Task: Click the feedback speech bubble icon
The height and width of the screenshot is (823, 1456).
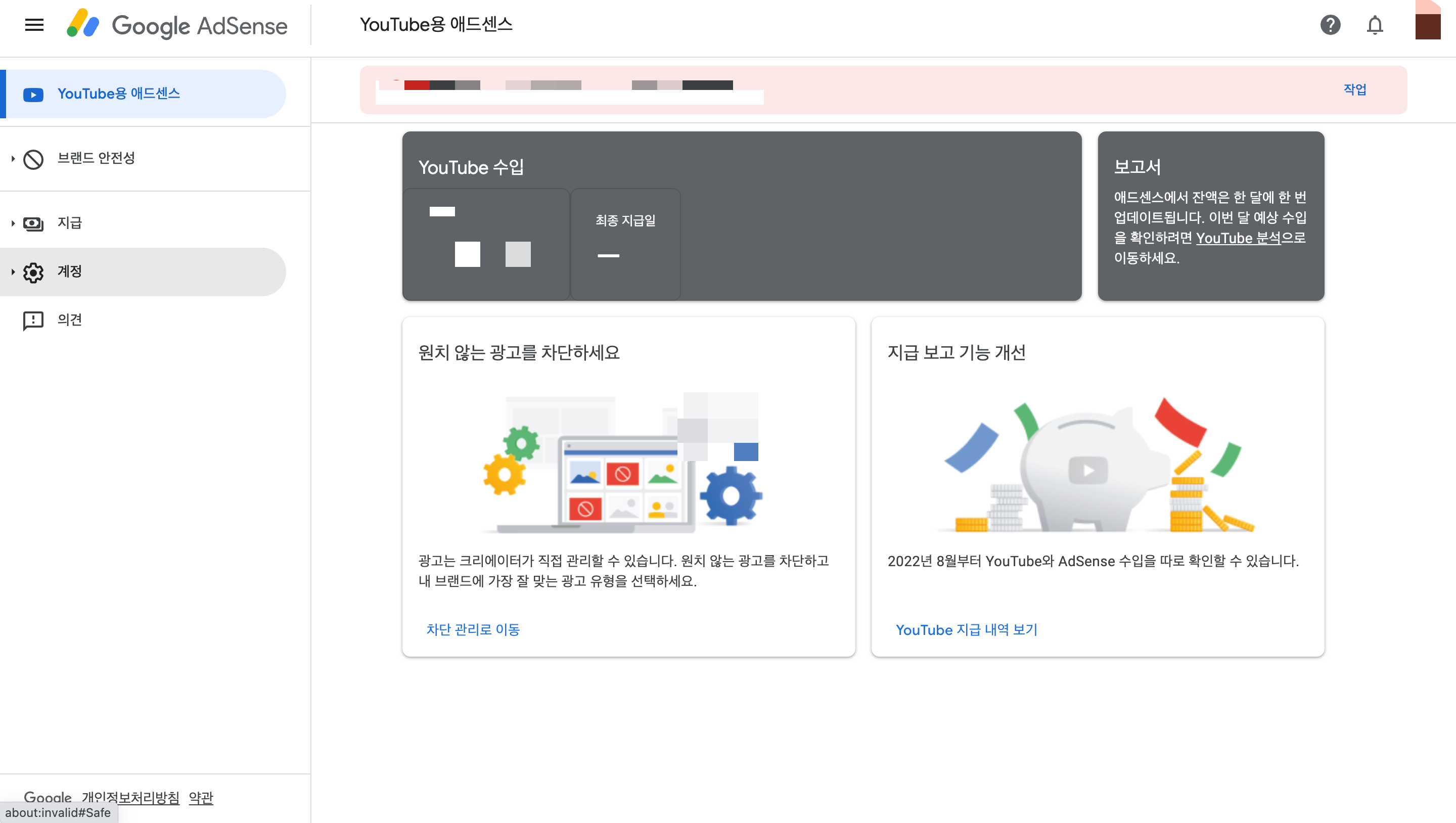Action: [33, 321]
